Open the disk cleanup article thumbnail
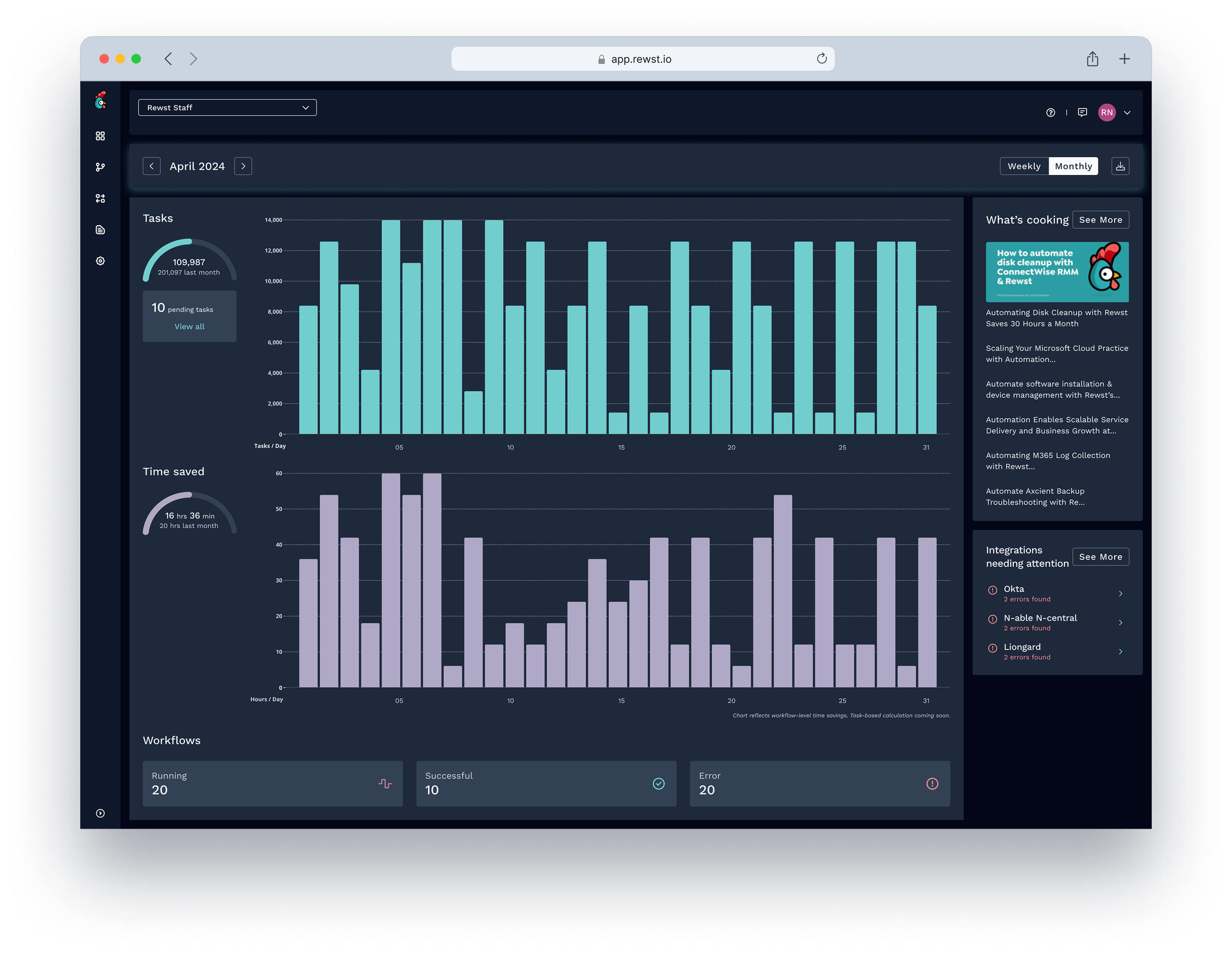 click(1057, 272)
